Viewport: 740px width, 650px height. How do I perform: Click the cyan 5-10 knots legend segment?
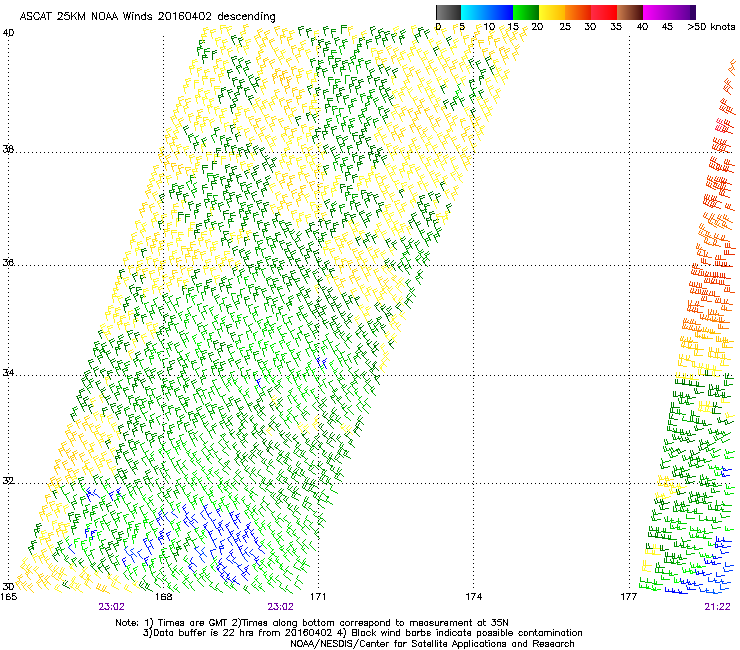click(x=473, y=12)
